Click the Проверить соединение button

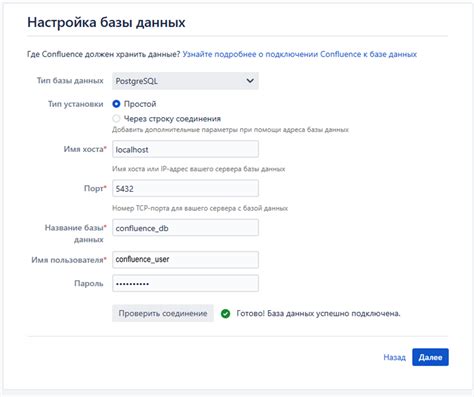tap(163, 313)
